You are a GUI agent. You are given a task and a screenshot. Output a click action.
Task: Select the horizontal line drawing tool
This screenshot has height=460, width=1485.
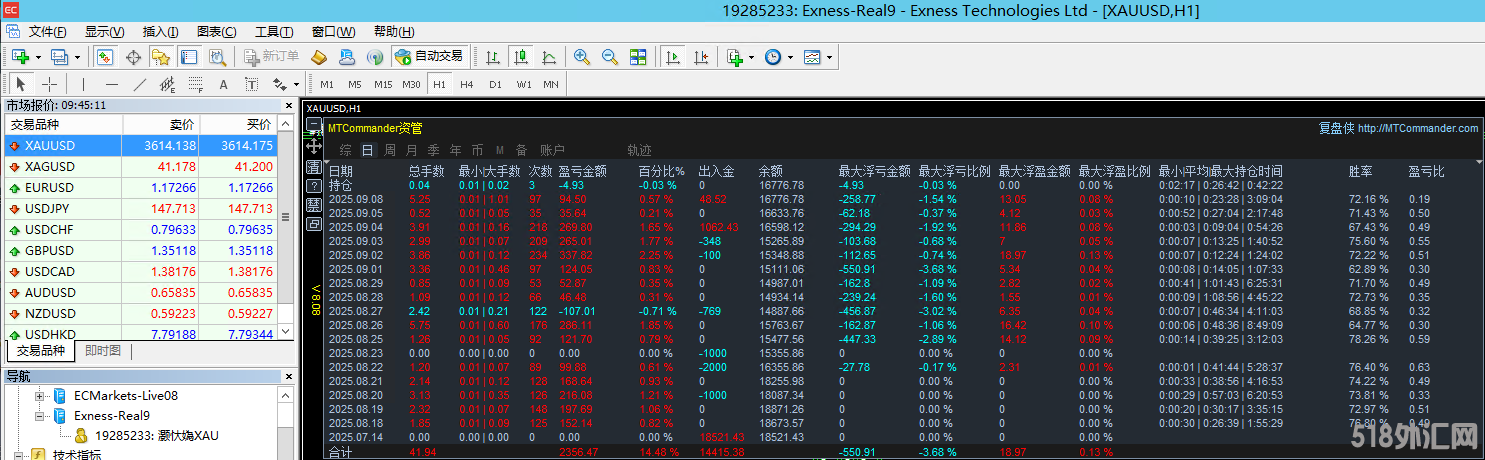[112, 84]
